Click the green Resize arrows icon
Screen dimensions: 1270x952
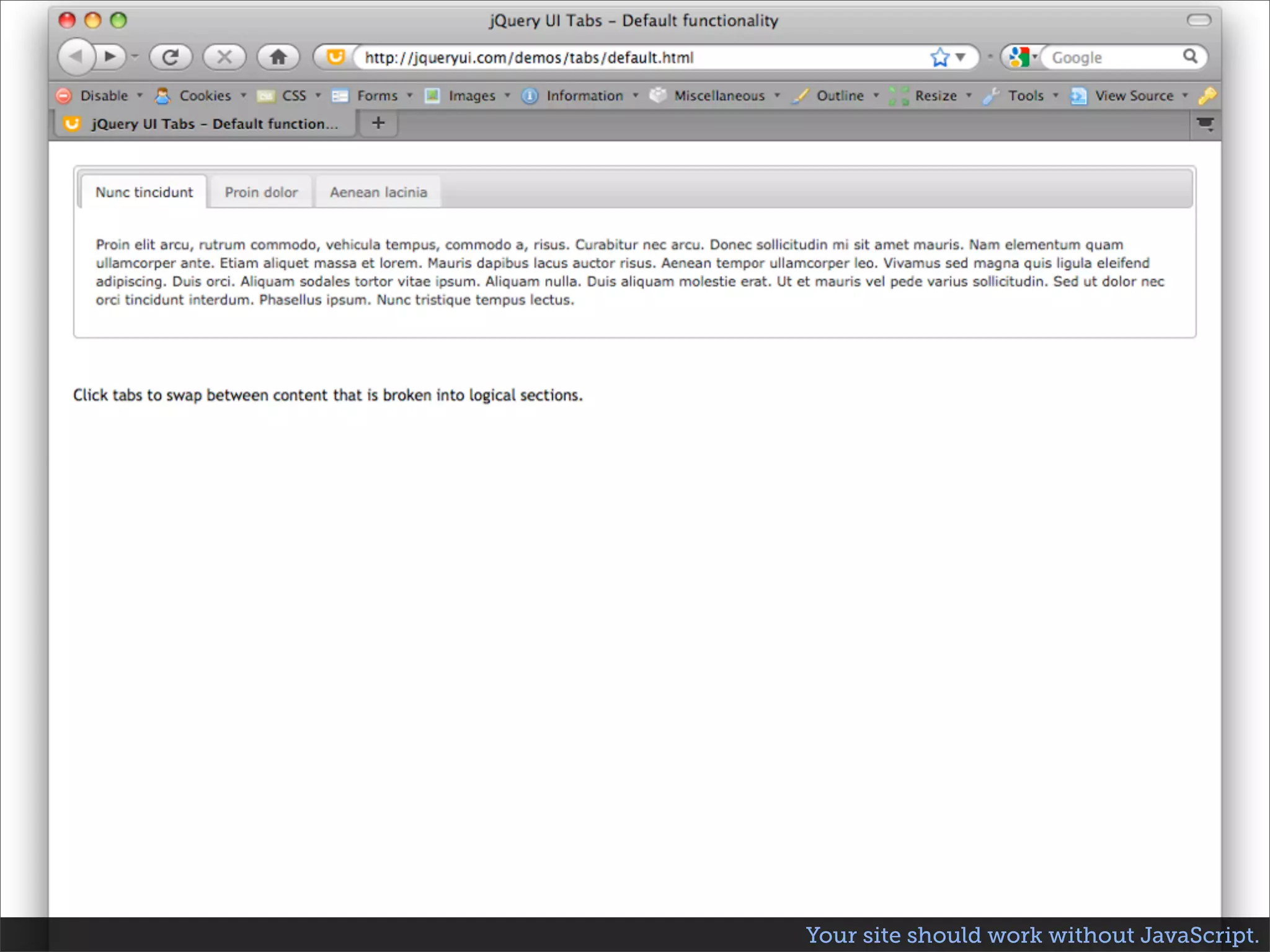click(899, 95)
